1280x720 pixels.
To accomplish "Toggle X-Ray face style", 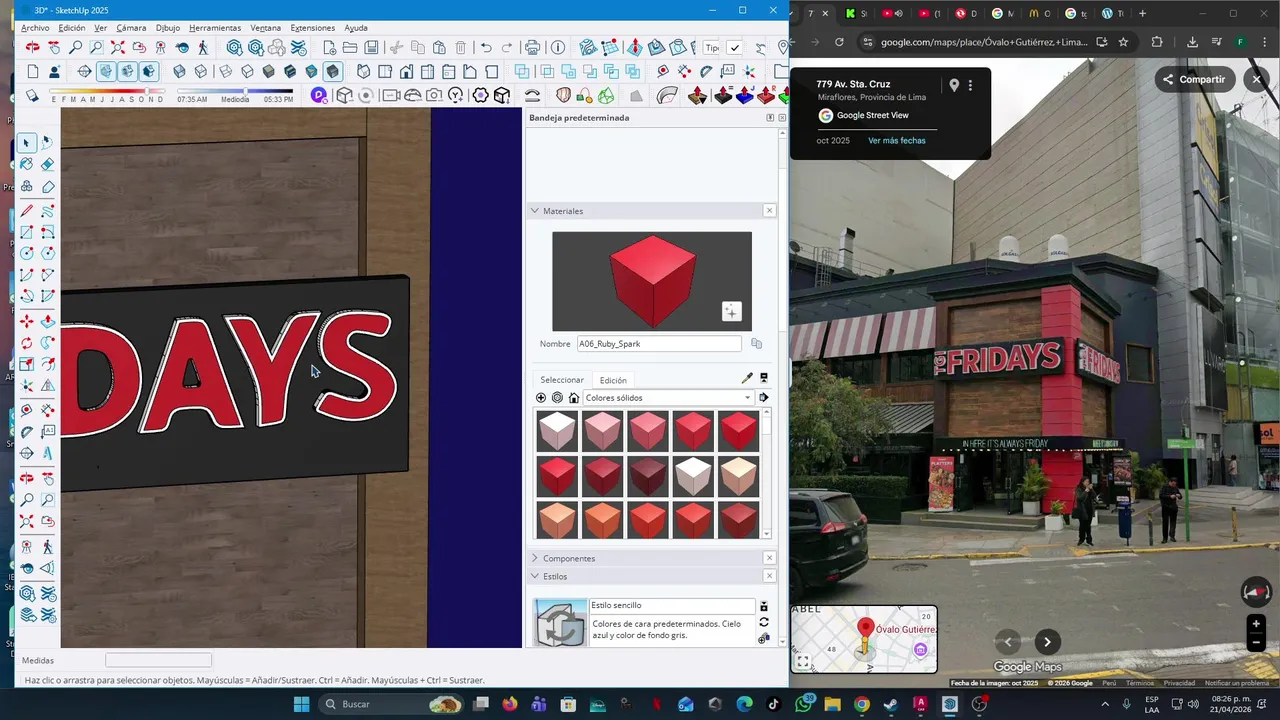I will tap(179, 71).
